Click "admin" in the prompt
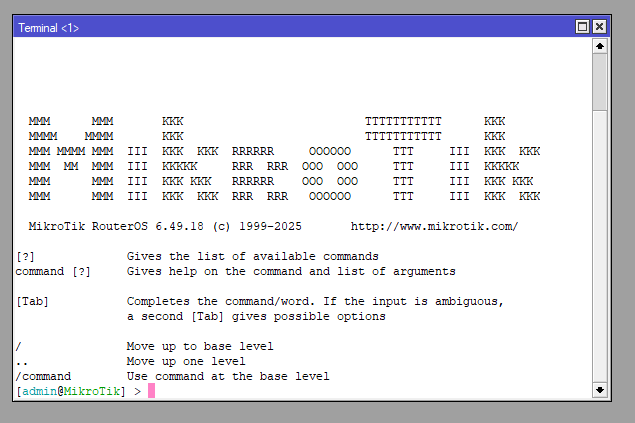The height and width of the screenshot is (423, 635). [40, 391]
